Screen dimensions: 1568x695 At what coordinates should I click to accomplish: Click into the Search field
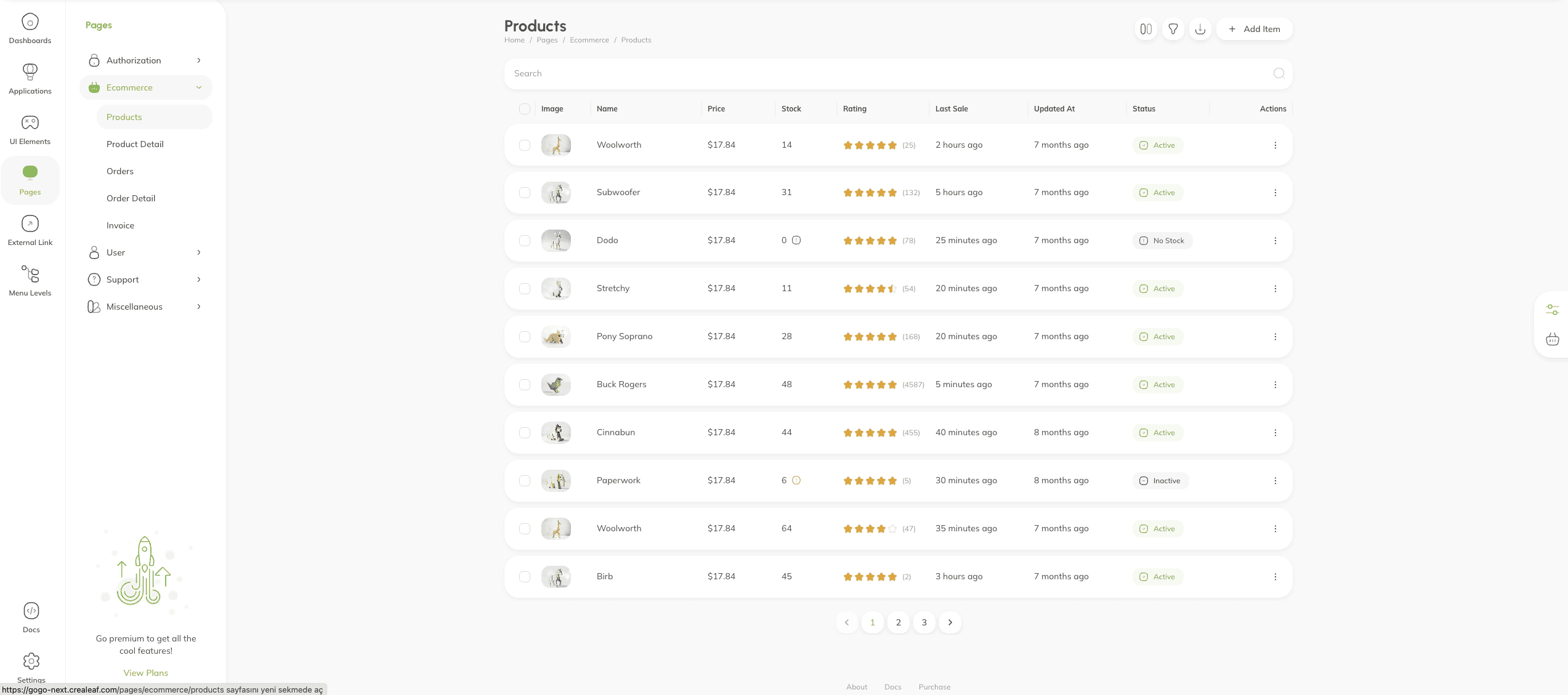[887, 73]
